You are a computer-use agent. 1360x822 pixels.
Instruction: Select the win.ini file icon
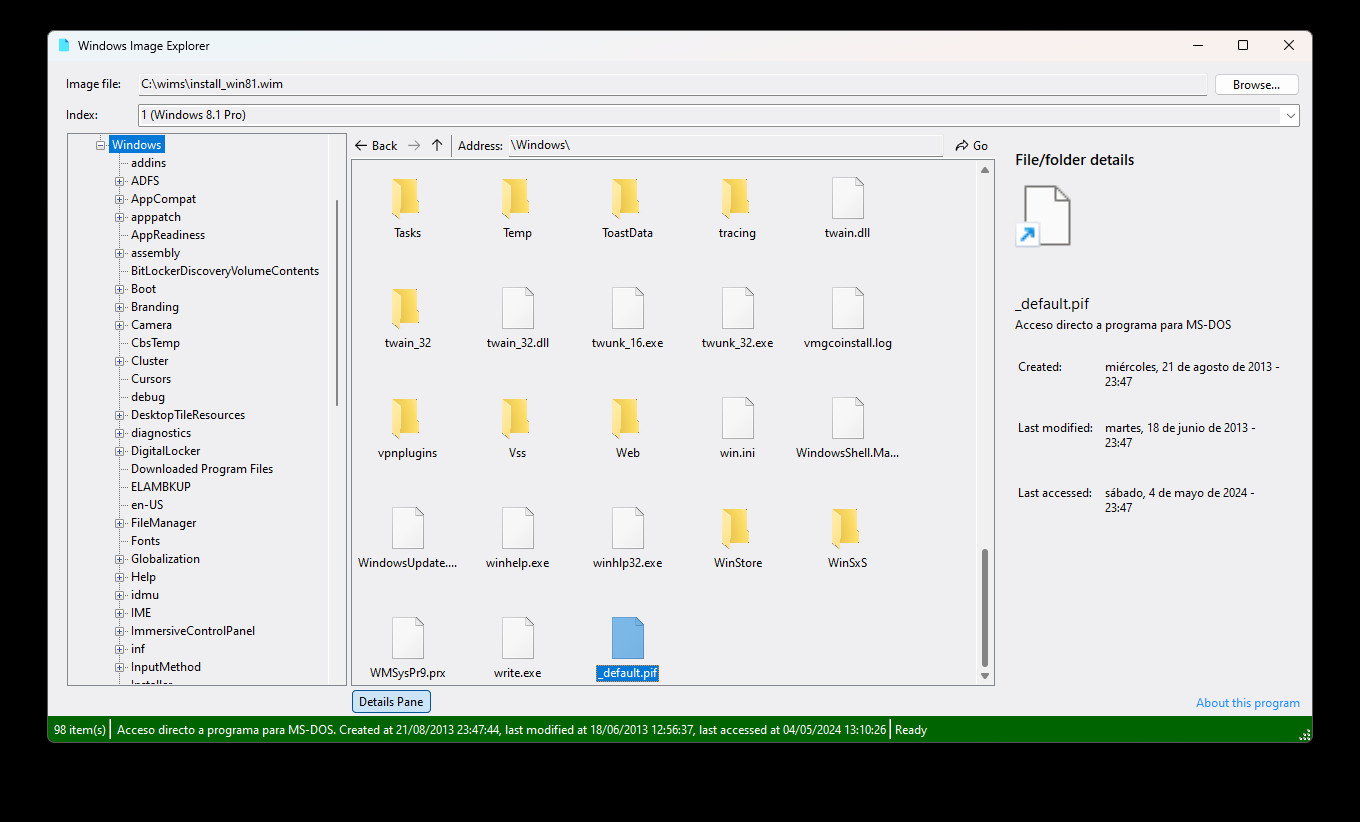click(x=736, y=418)
